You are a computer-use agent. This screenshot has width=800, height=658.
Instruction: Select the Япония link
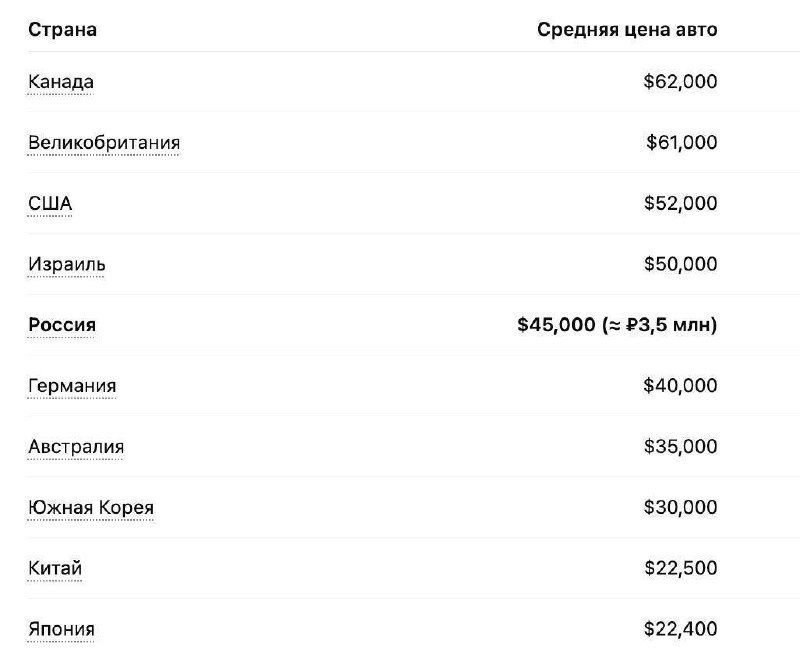[62, 630]
